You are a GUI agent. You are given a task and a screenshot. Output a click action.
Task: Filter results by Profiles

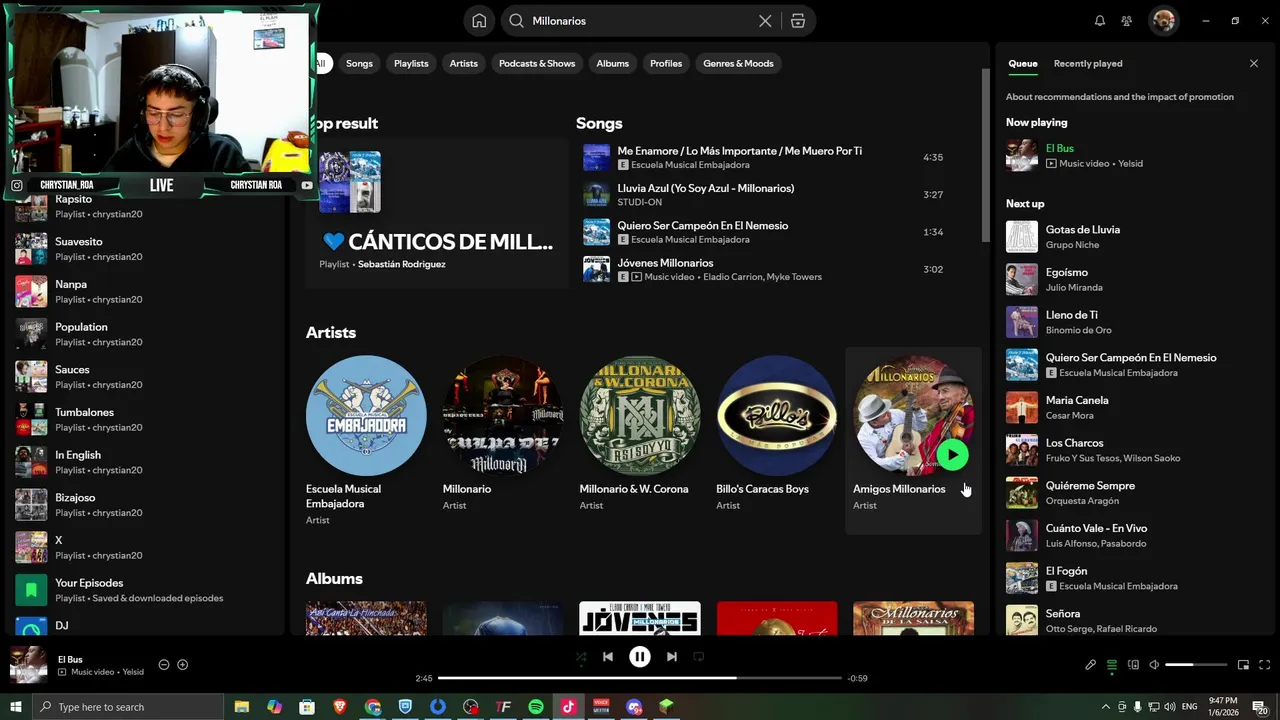tap(666, 63)
